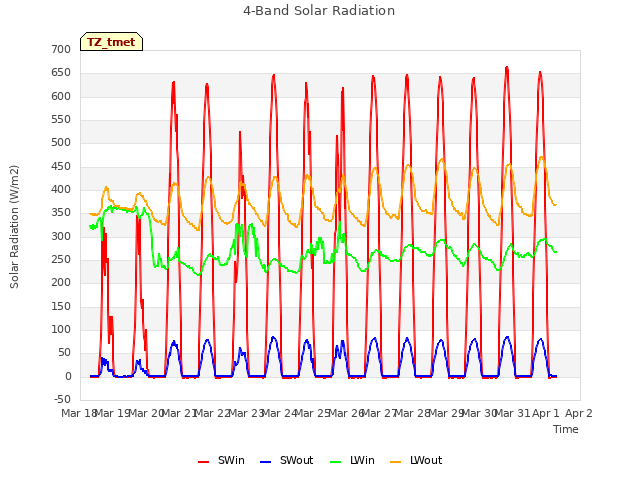Toggle the LWout legend entry

pyautogui.click(x=416, y=460)
